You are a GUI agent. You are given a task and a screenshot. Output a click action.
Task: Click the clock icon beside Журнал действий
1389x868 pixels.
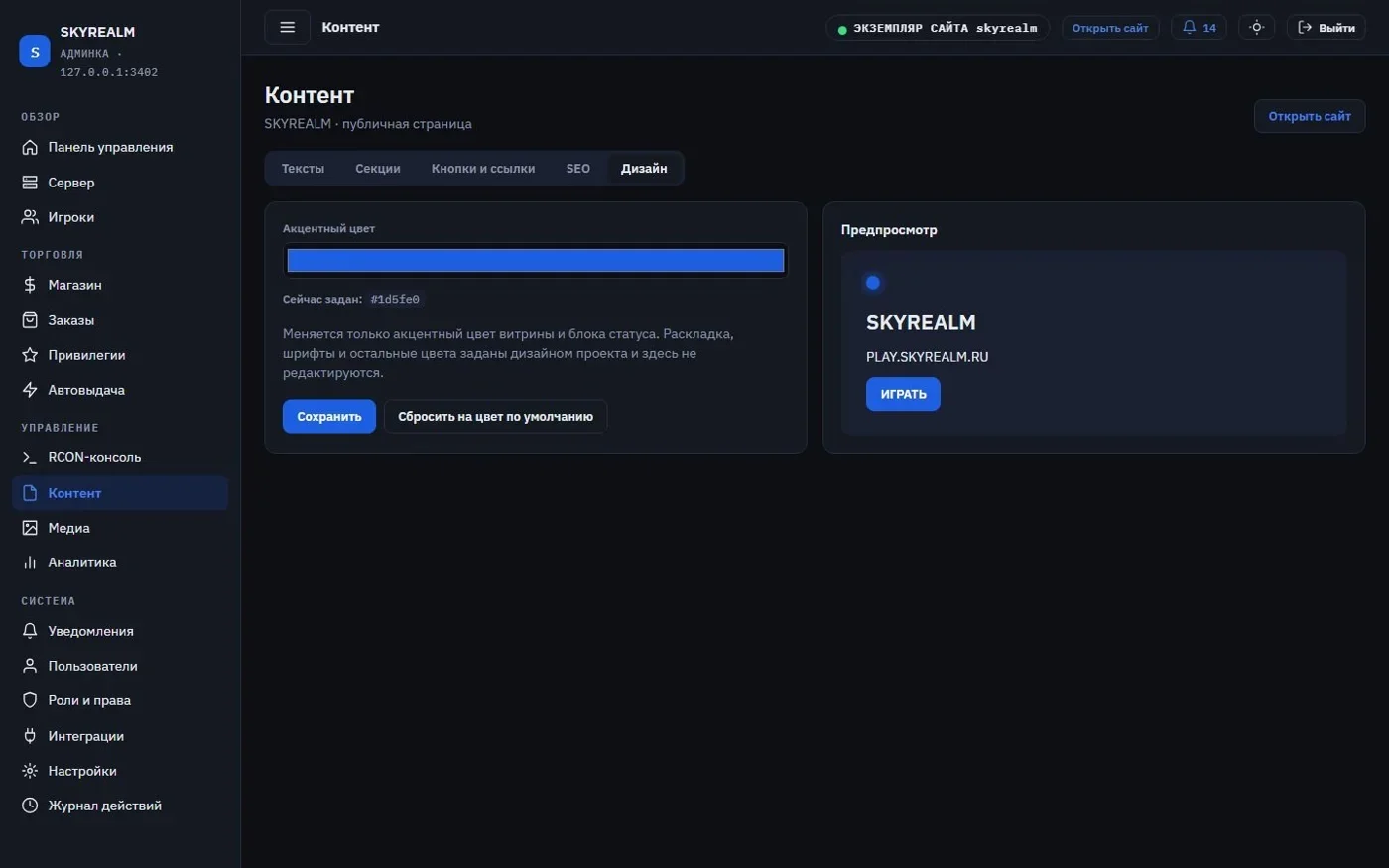(x=30, y=806)
